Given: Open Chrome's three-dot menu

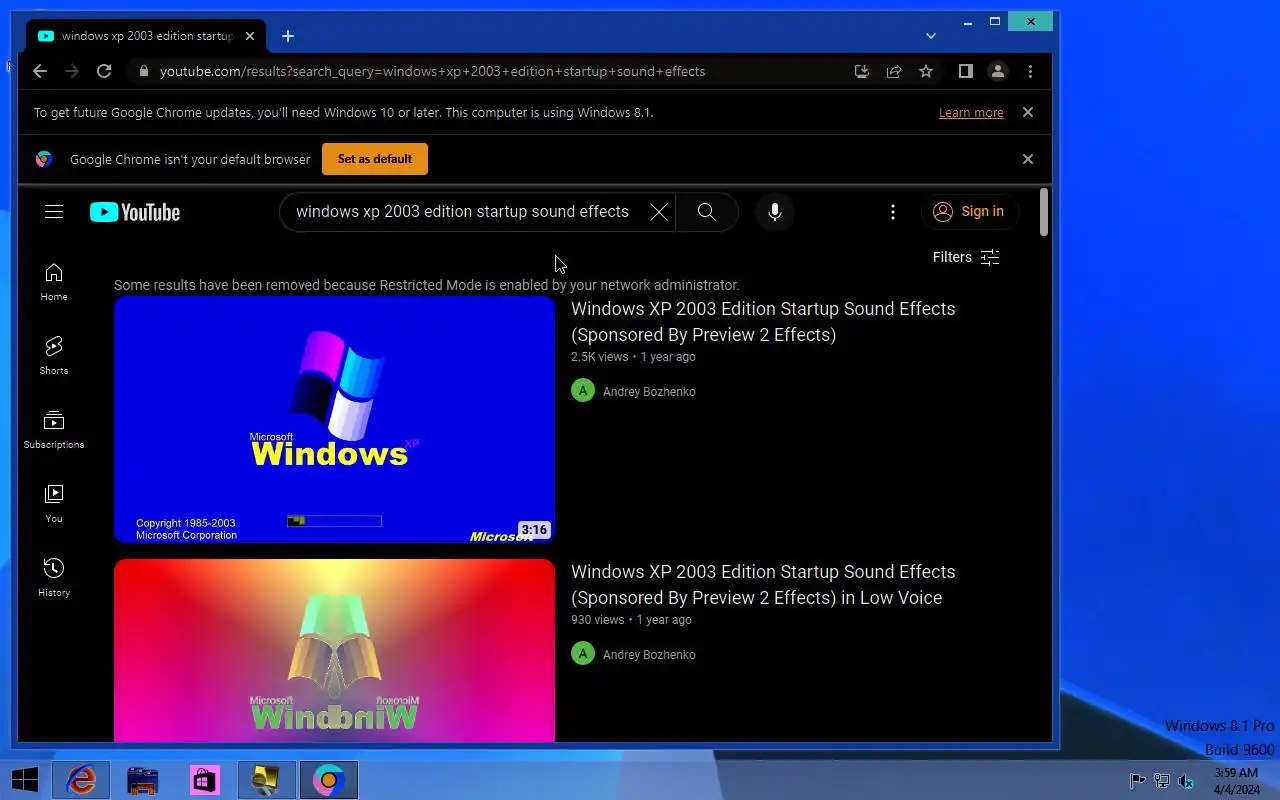Looking at the screenshot, I should coord(1030,71).
